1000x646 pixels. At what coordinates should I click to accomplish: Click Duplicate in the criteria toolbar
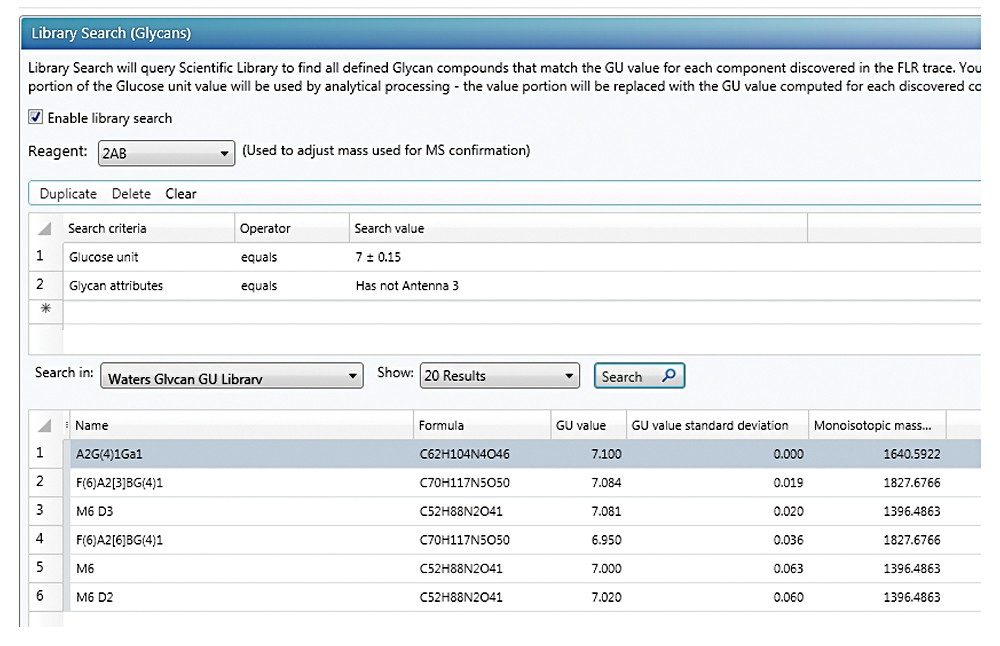68,194
